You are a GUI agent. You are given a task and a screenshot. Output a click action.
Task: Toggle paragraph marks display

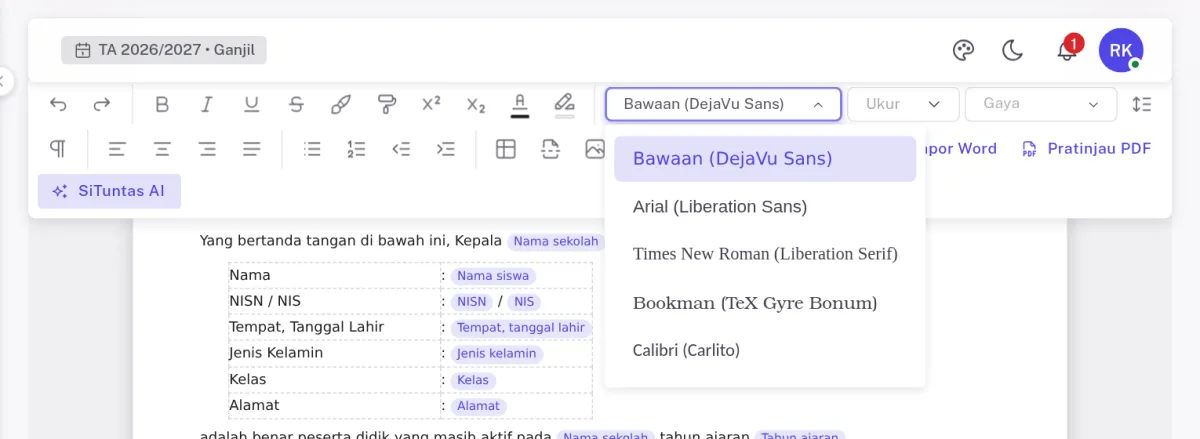[x=58, y=149]
